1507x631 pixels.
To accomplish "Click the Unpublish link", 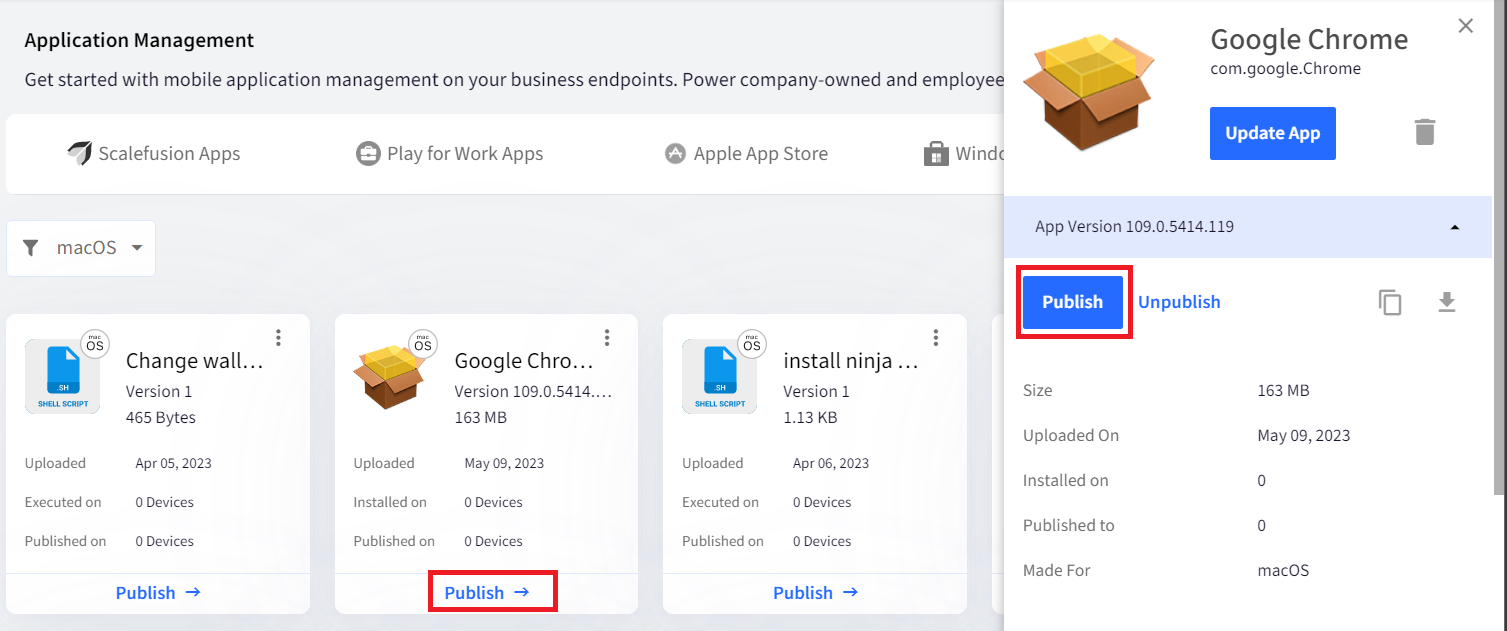I will [x=1179, y=302].
